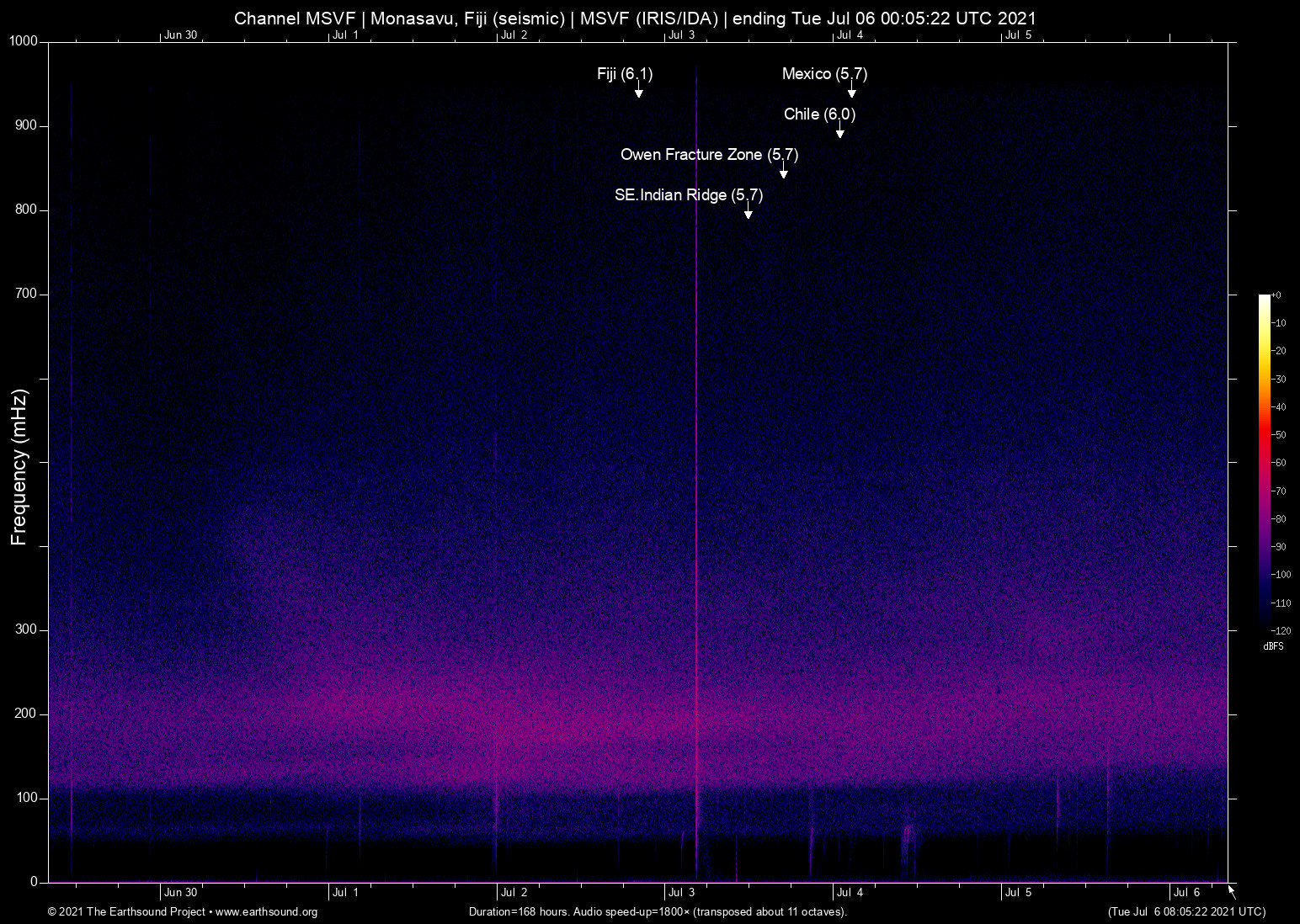Click the arrow under Owen Fracture Zone (5.7)
The image size is (1300, 924).
tap(783, 172)
